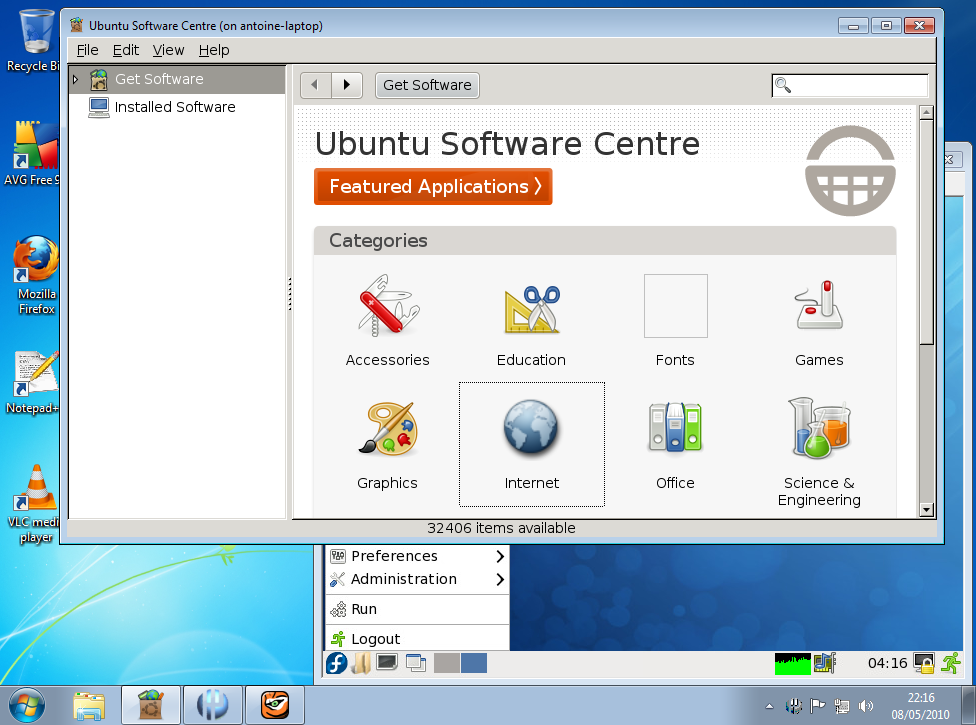
Task: Open the Fonts category
Action: (675, 306)
